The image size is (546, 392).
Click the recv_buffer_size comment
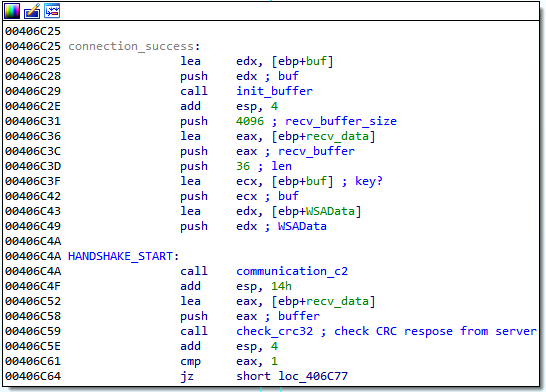point(341,121)
